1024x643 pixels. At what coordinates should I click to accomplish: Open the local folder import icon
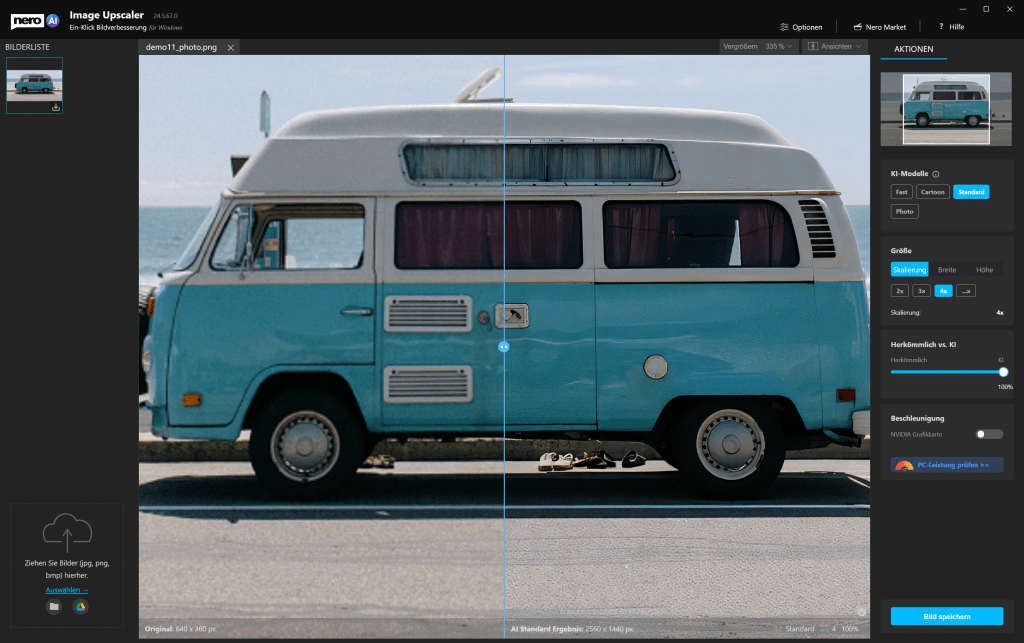(54, 606)
